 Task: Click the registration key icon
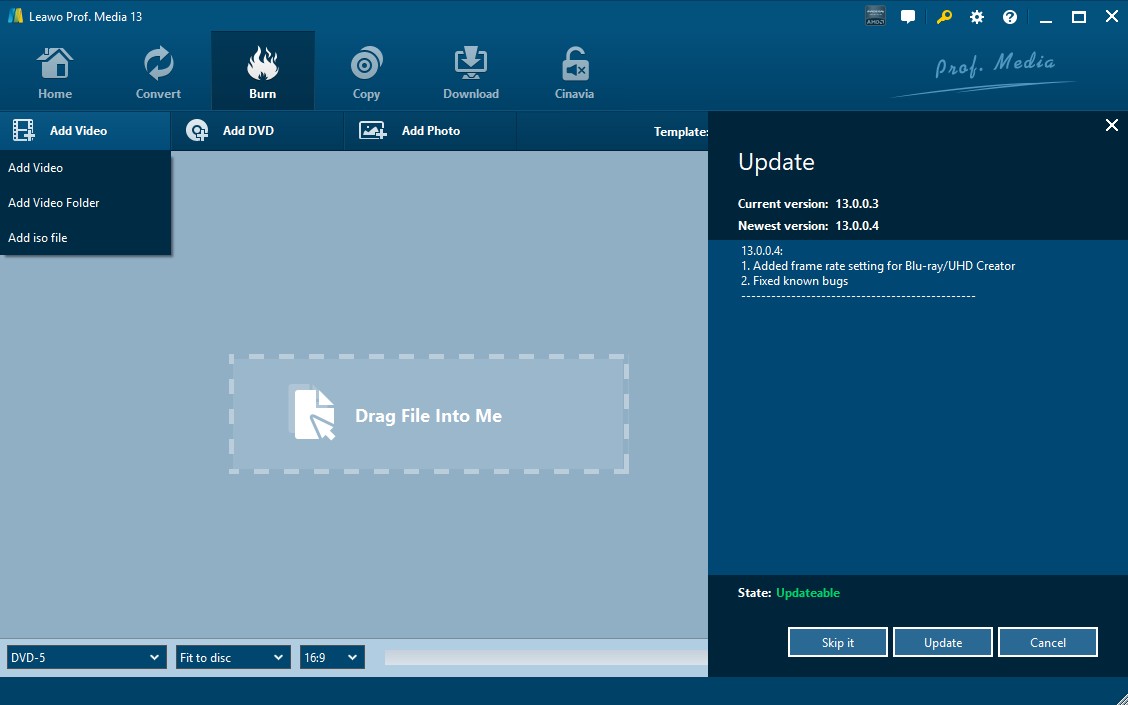944,16
